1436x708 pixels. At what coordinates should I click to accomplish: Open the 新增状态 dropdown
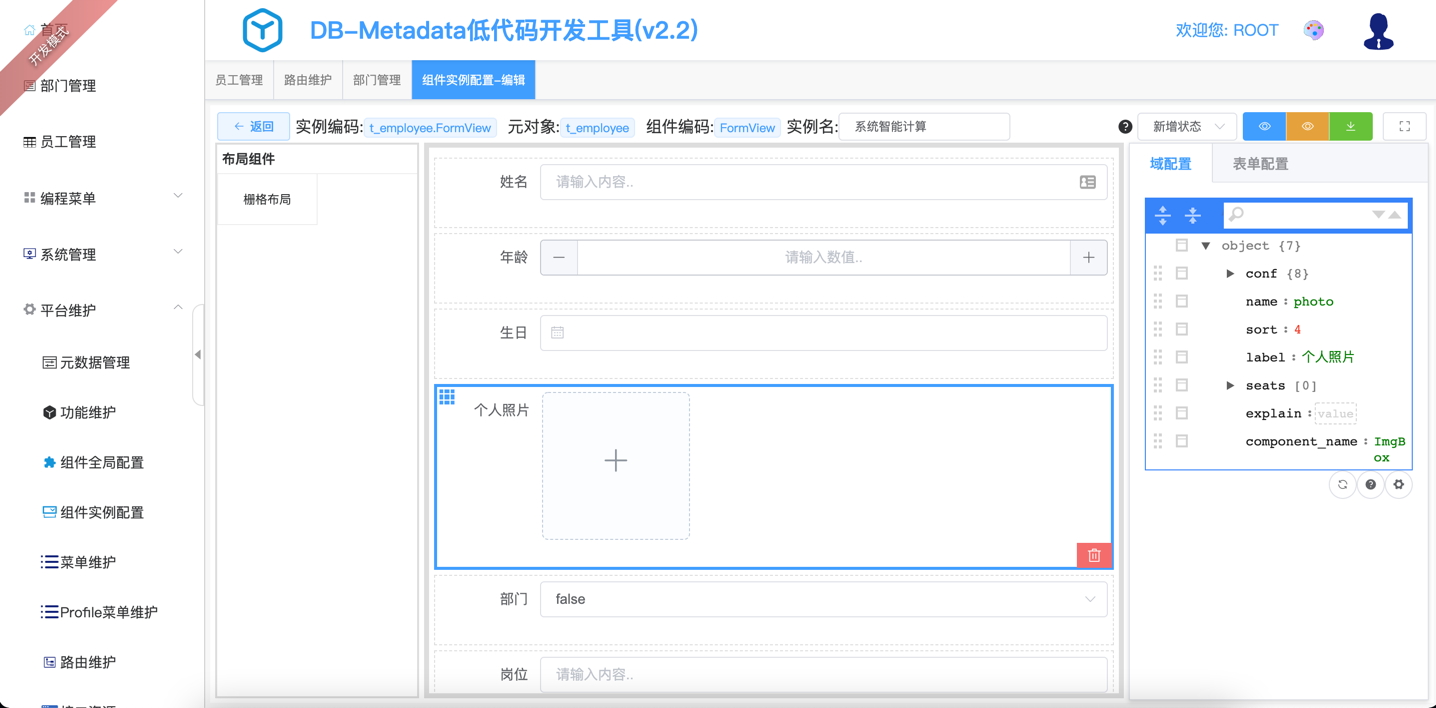click(1187, 127)
